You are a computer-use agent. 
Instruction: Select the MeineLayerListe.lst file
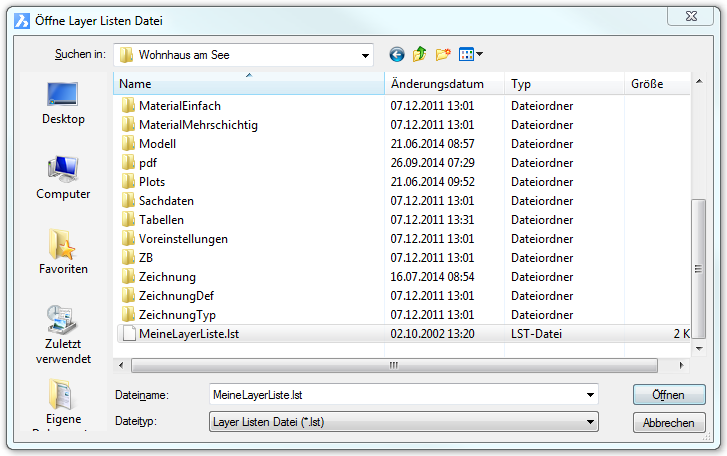click(188, 334)
